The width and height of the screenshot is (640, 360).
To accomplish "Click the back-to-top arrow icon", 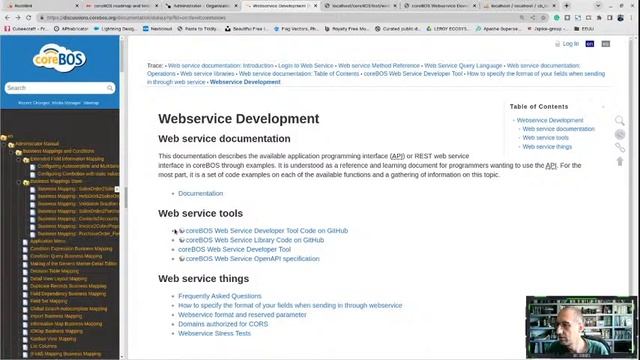I will coord(620,161).
